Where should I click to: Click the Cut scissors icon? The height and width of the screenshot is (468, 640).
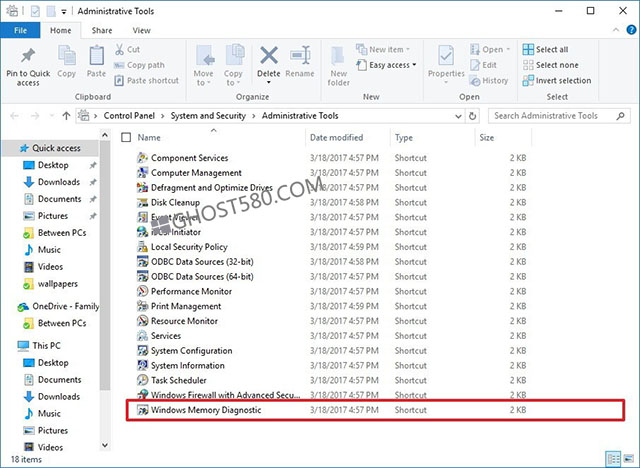click(119, 49)
